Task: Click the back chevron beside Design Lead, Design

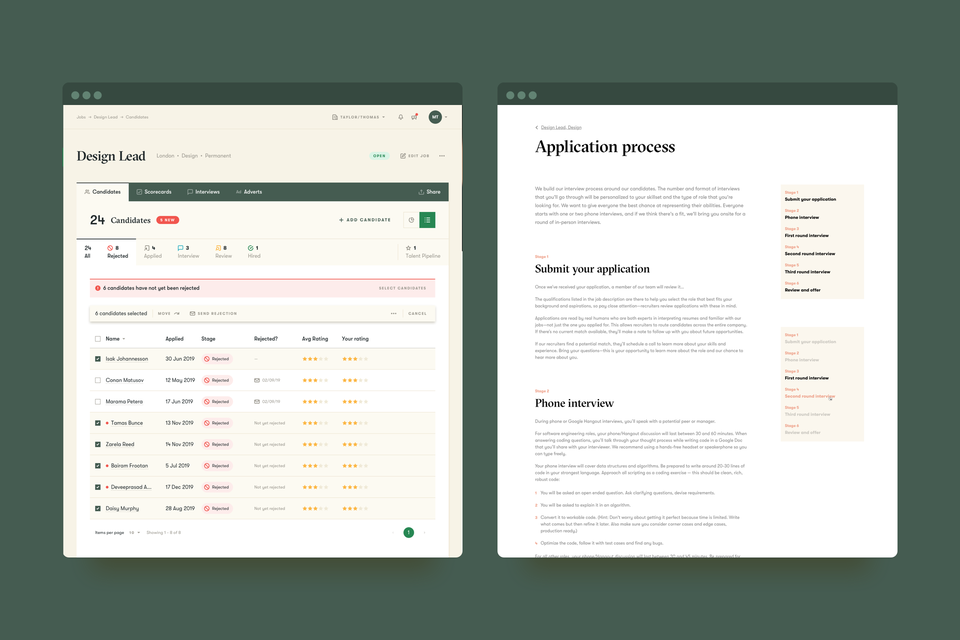Action: pyautogui.click(x=537, y=127)
